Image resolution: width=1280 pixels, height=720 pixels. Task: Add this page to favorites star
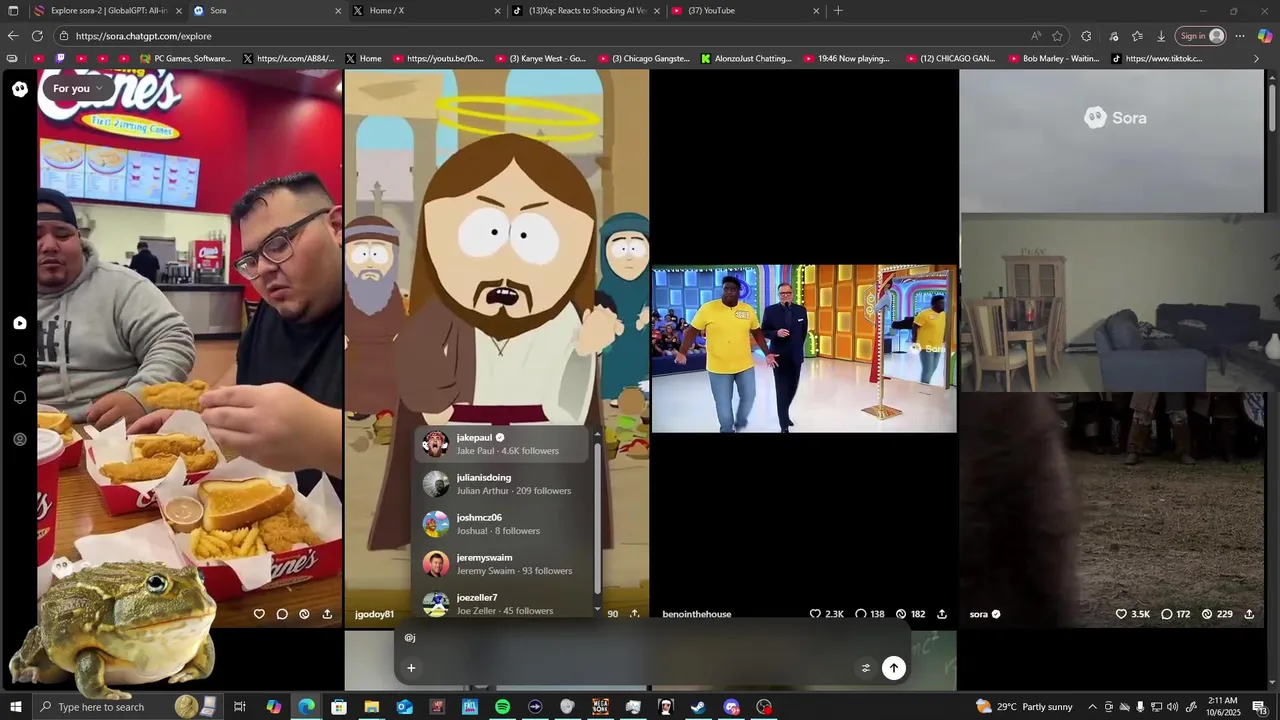[1057, 36]
